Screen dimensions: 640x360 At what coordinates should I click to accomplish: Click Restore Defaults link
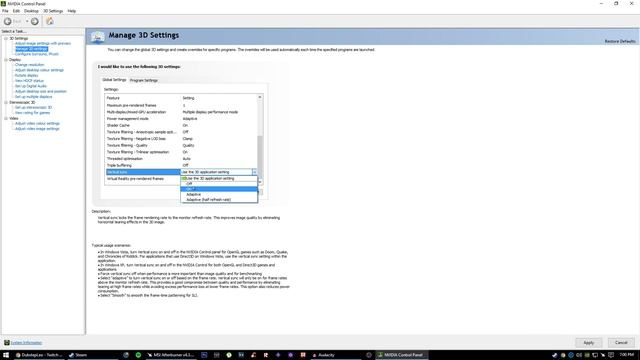click(620, 41)
